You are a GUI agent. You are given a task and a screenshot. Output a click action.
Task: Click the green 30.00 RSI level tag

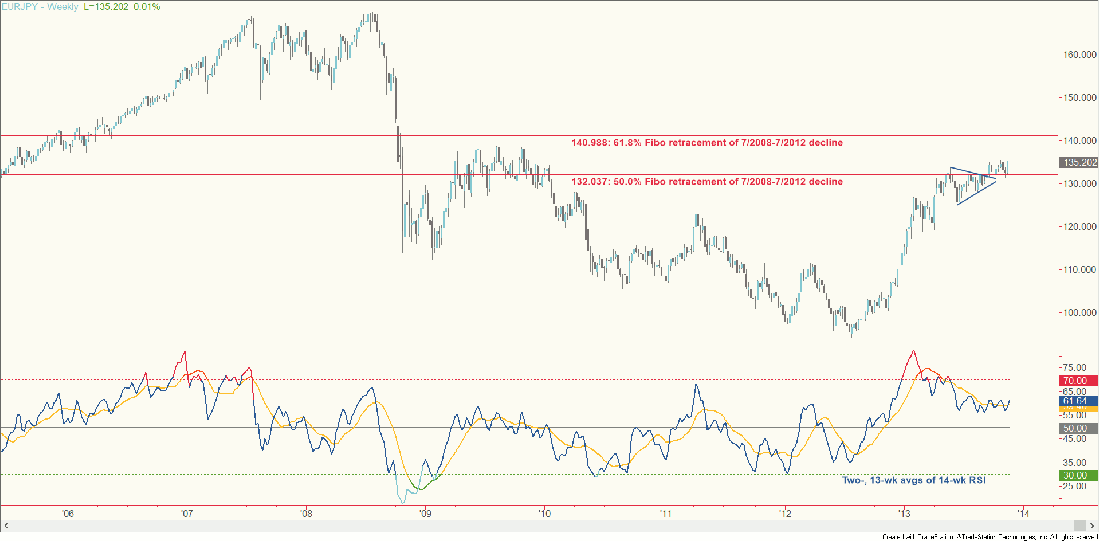1075,475
